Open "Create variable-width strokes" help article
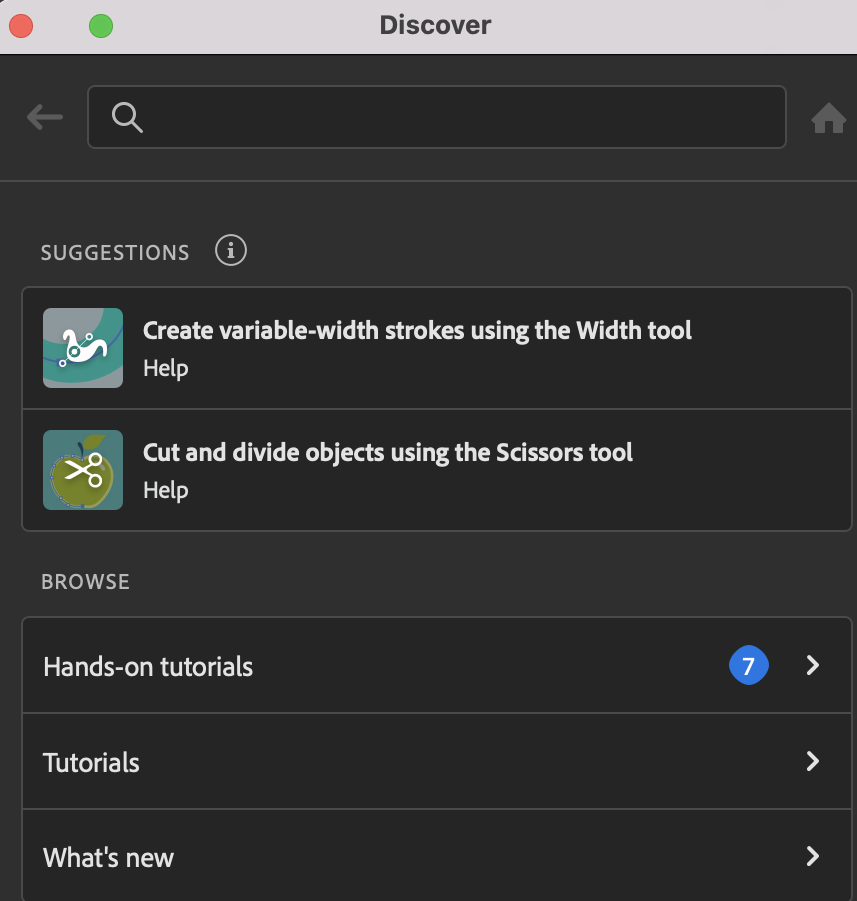 point(417,330)
